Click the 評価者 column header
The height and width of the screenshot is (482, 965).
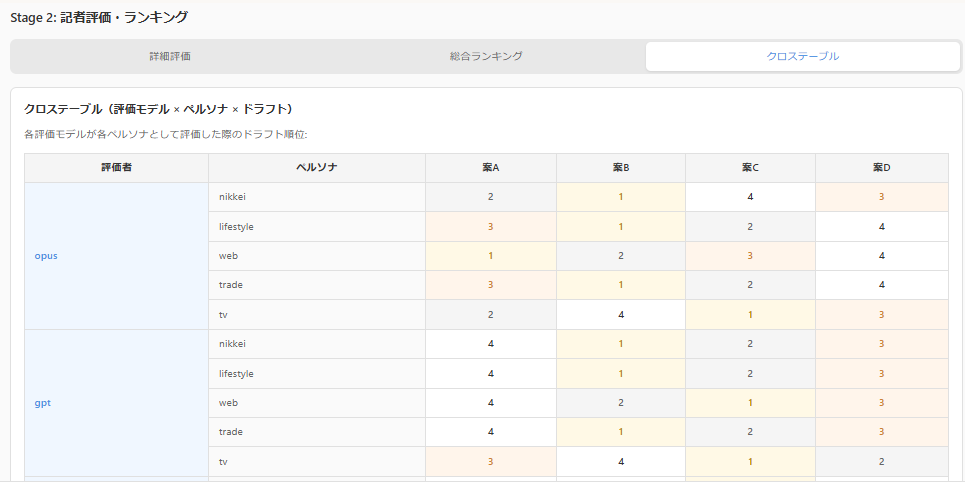[116, 168]
